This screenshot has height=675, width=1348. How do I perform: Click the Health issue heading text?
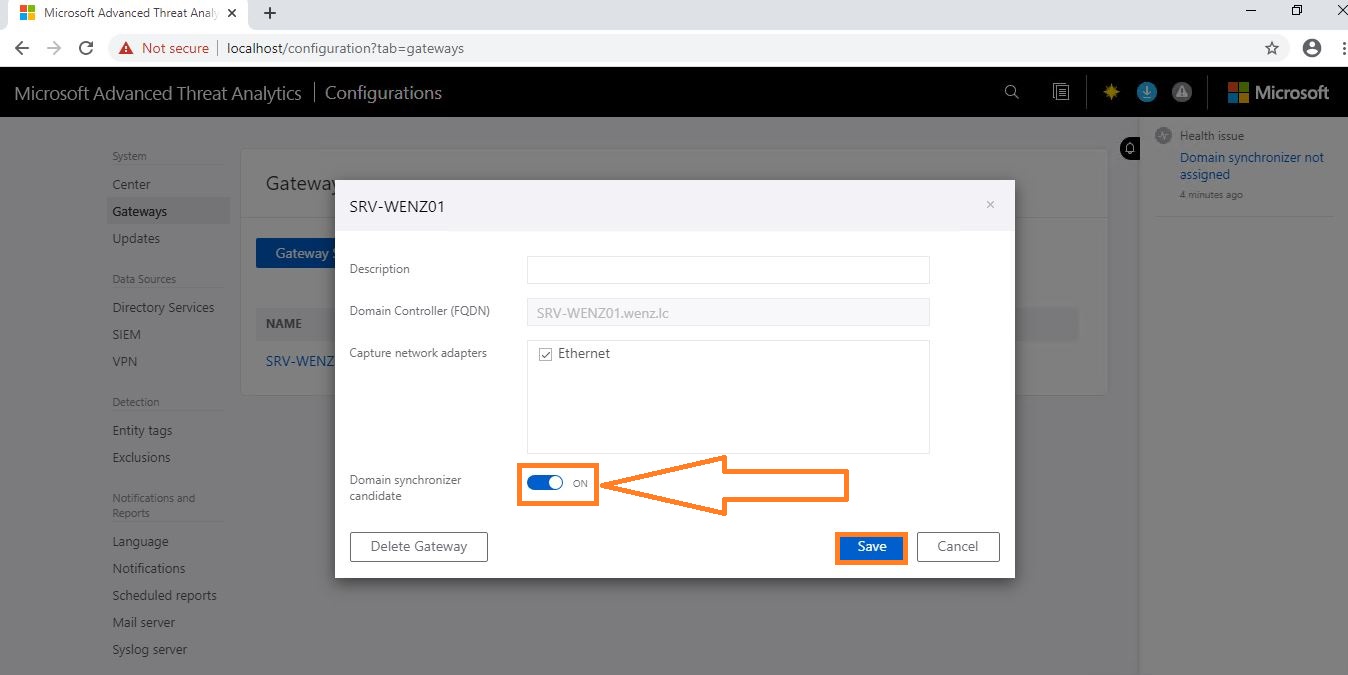click(x=1212, y=135)
